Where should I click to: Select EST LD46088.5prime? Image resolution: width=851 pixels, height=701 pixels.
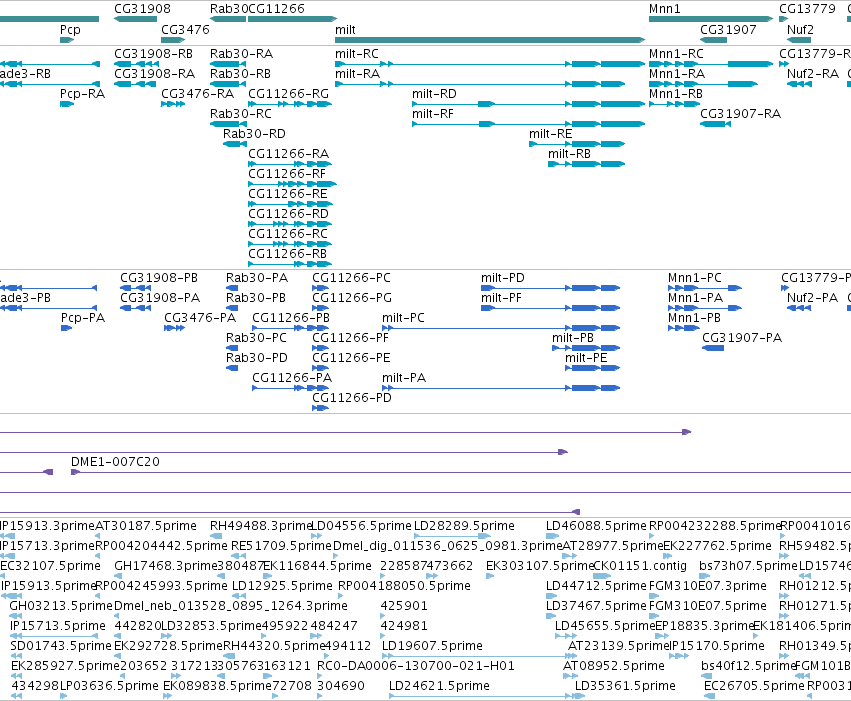click(x=596, y=526)
